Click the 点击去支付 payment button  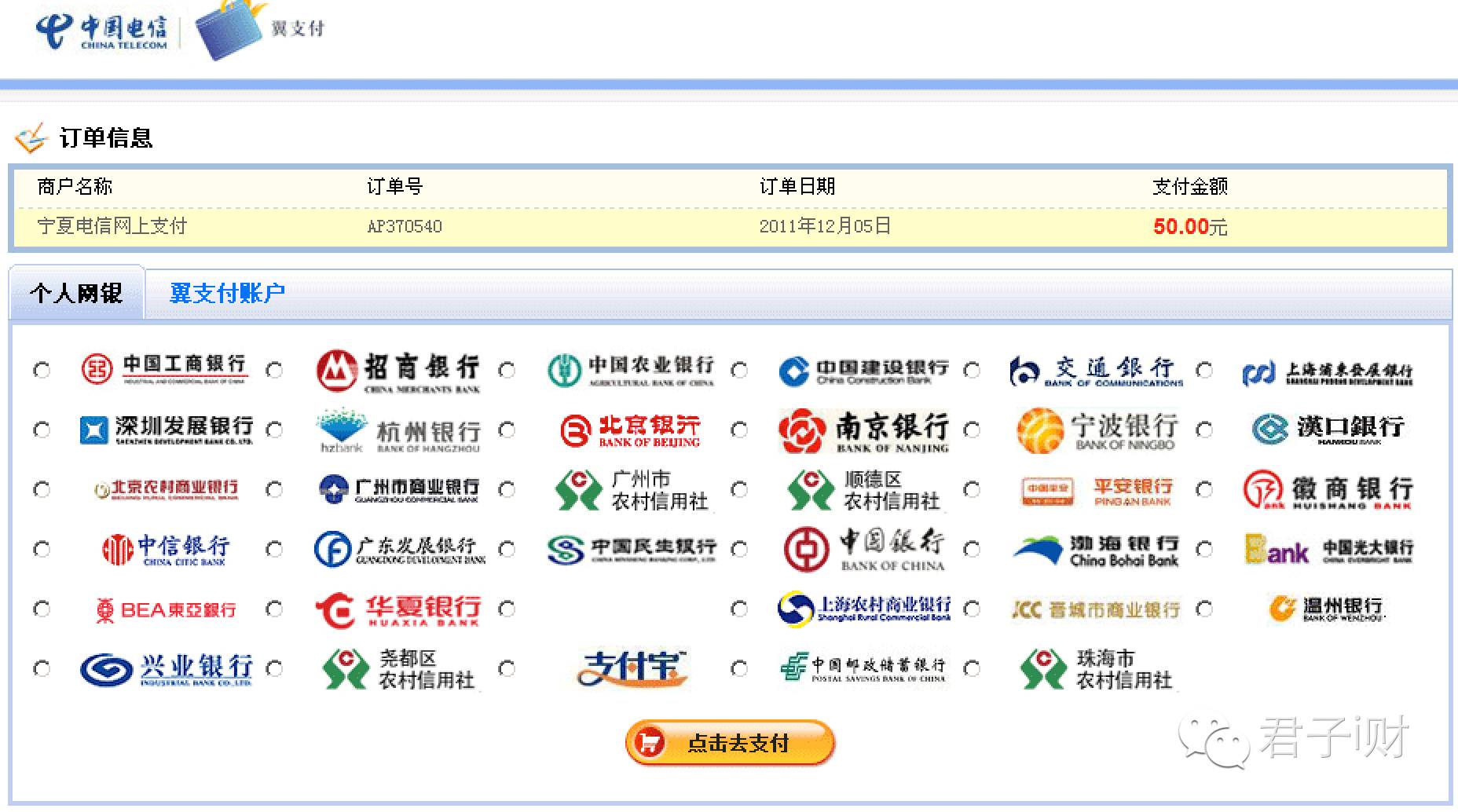pyautogui.click(x=727, y=743)
